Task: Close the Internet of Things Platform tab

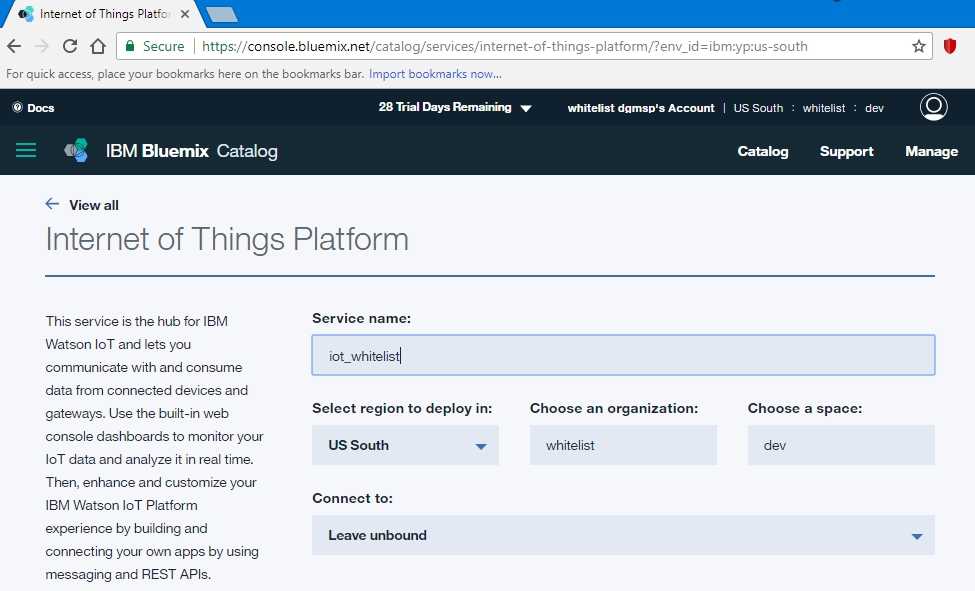Action: (185, 14)
